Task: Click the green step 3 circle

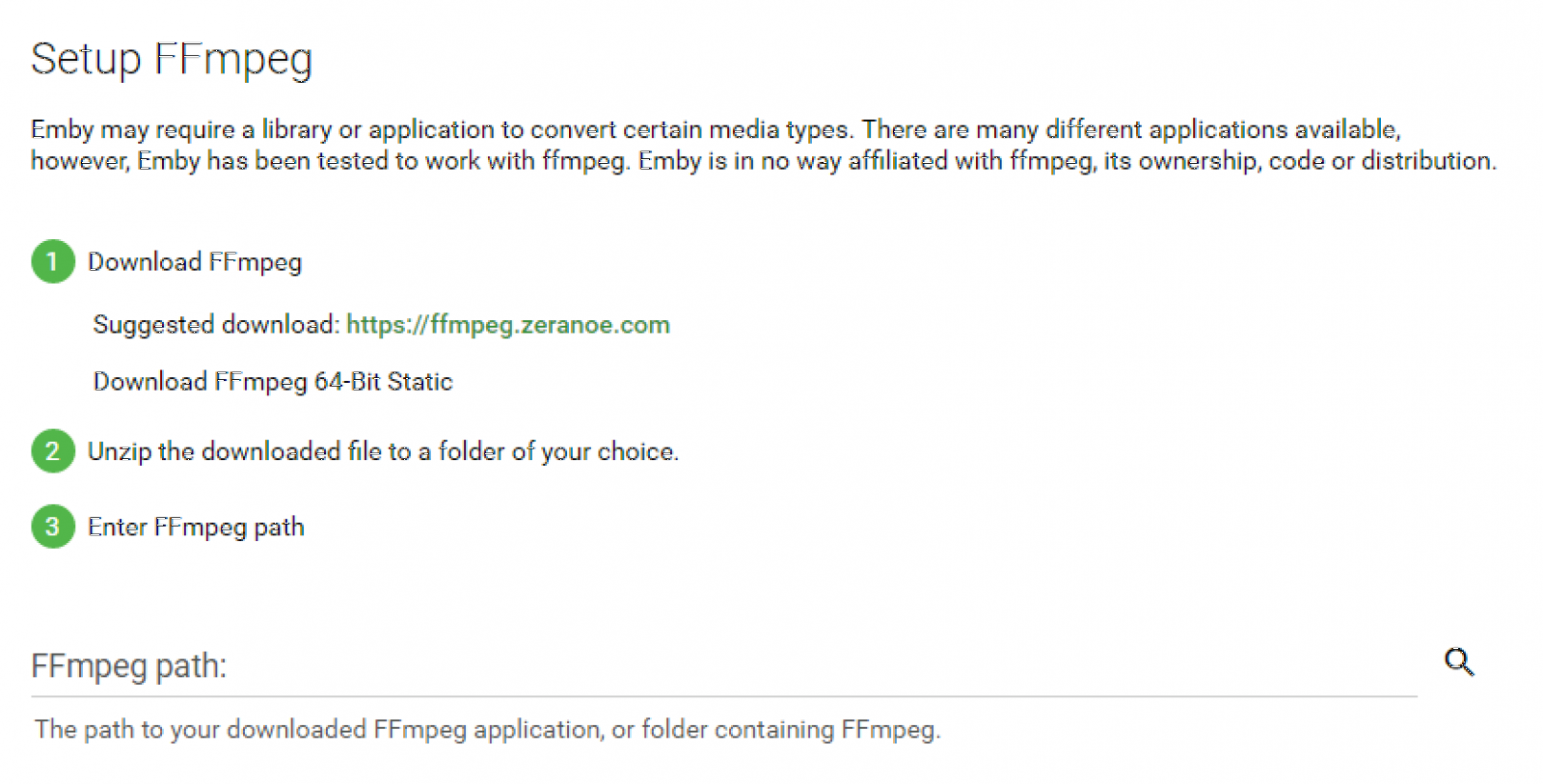Action: pyautogui.click(x=53, y=527)
